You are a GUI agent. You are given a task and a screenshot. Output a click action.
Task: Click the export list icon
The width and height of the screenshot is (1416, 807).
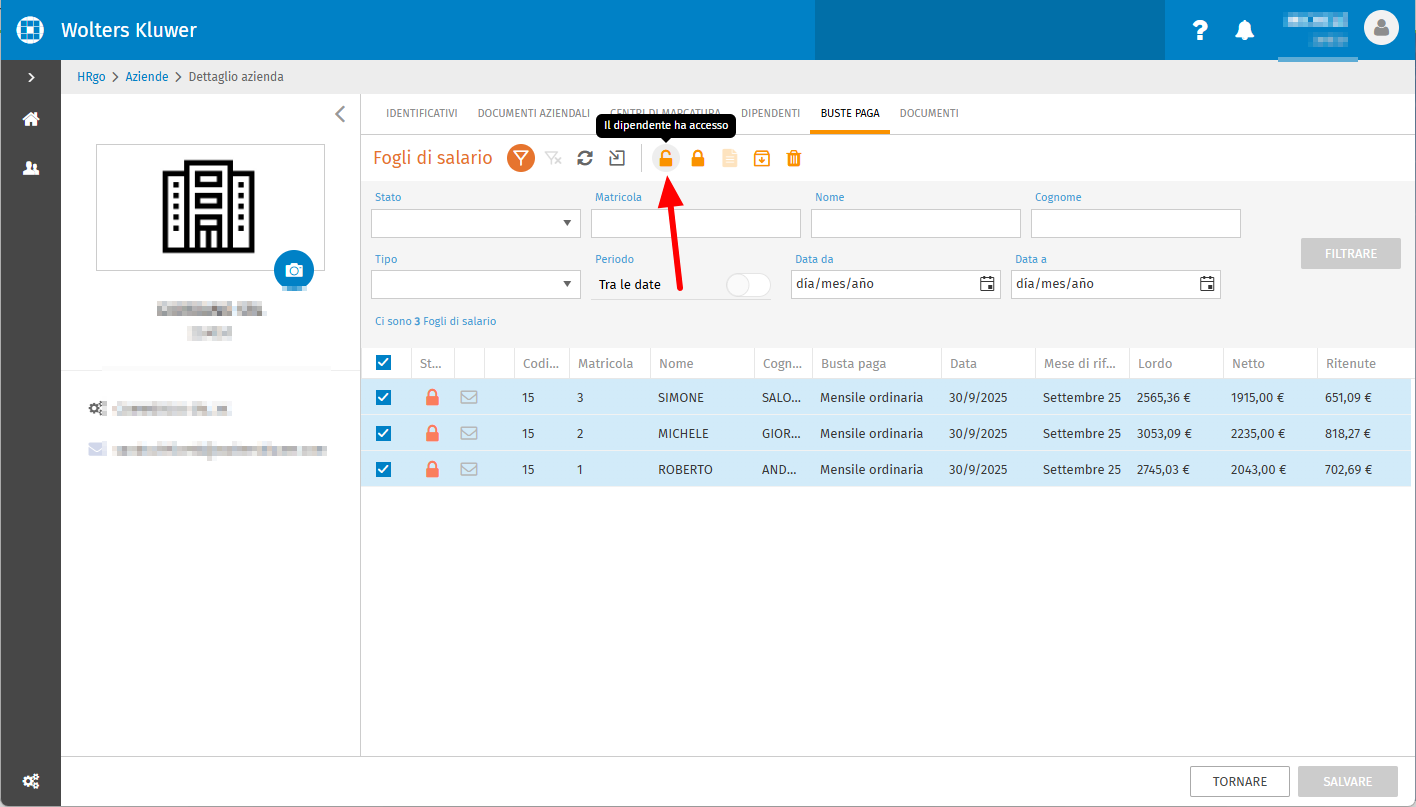[x=617, y=158]
